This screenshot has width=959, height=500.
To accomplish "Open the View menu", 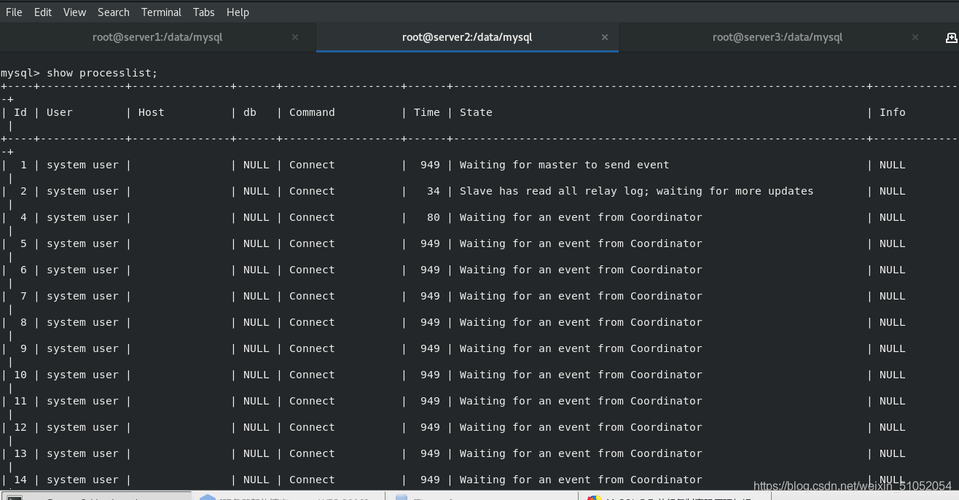I will click(75, 12).
